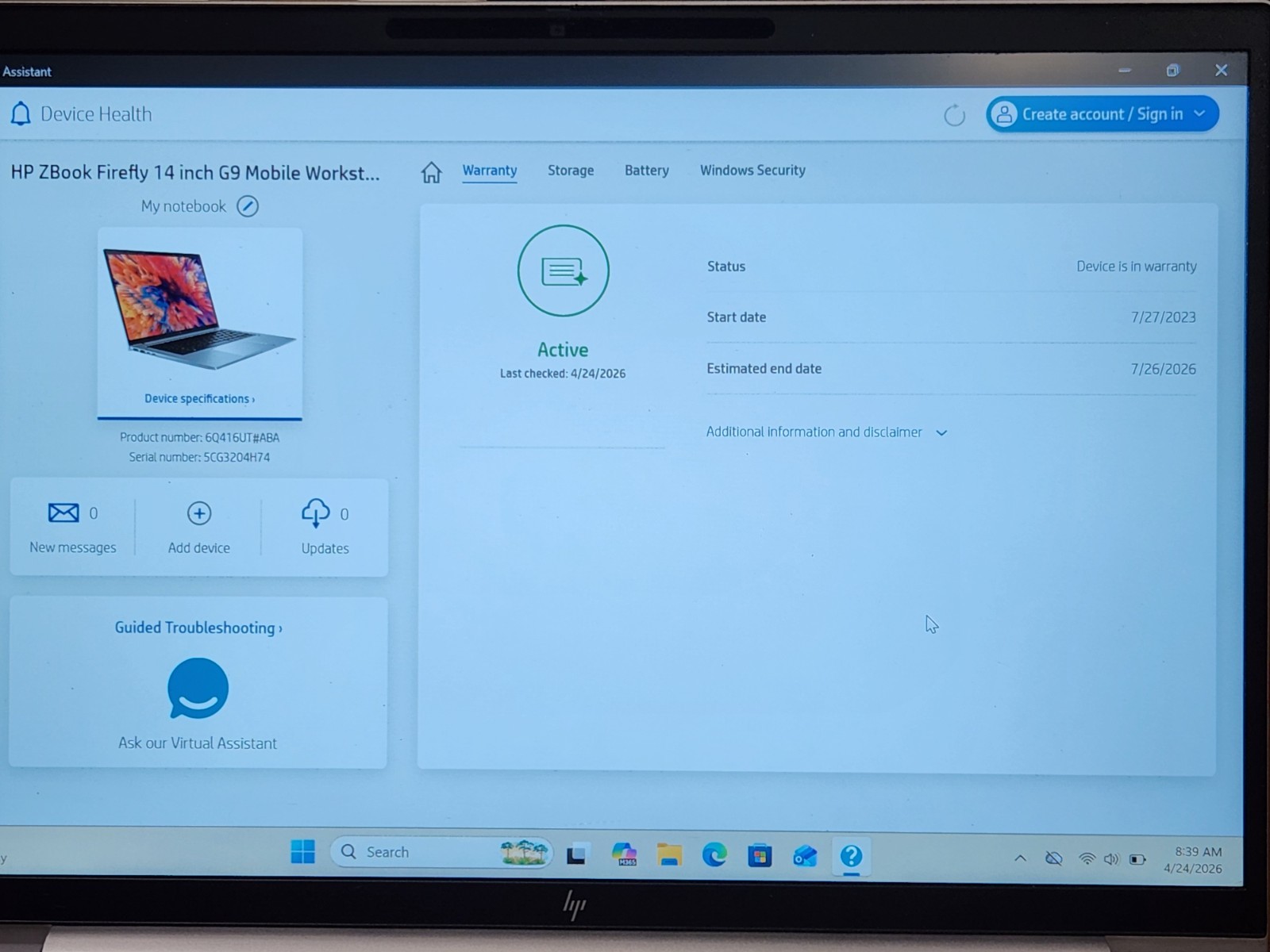Click HP ZBook Firefly device name title
This screenshot has height=952, width=1270.
(x=195, y=173)
